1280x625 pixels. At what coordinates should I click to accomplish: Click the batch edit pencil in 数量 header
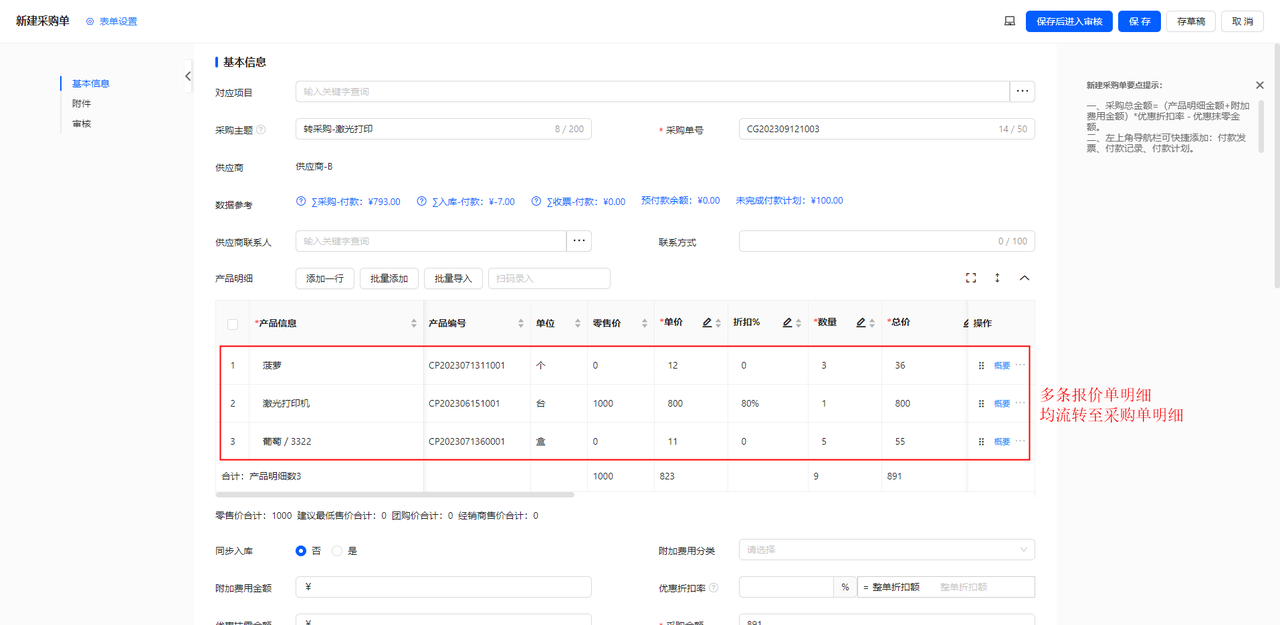pyautogui.click(x=861, y=323)
